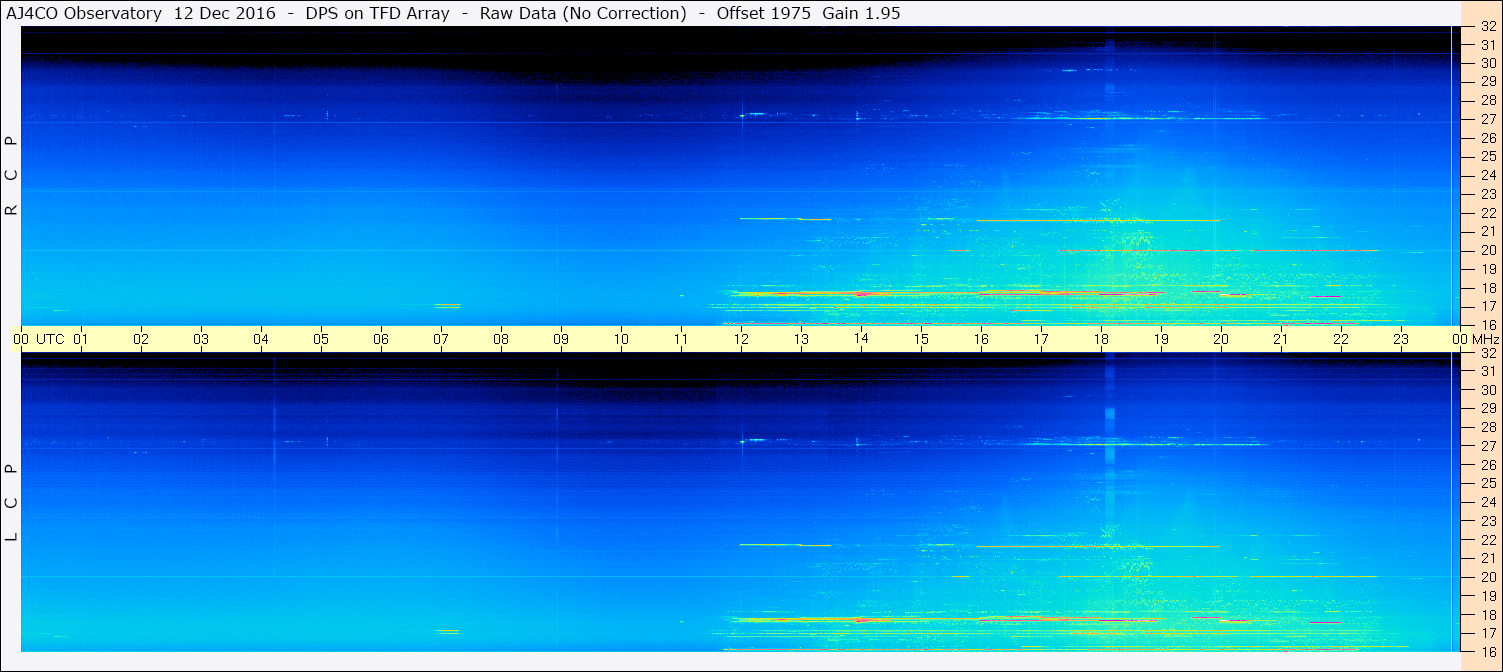Click the 15 hour tick on time axis
Screen dimensions: 1503x672
click(x=921, y=339)
